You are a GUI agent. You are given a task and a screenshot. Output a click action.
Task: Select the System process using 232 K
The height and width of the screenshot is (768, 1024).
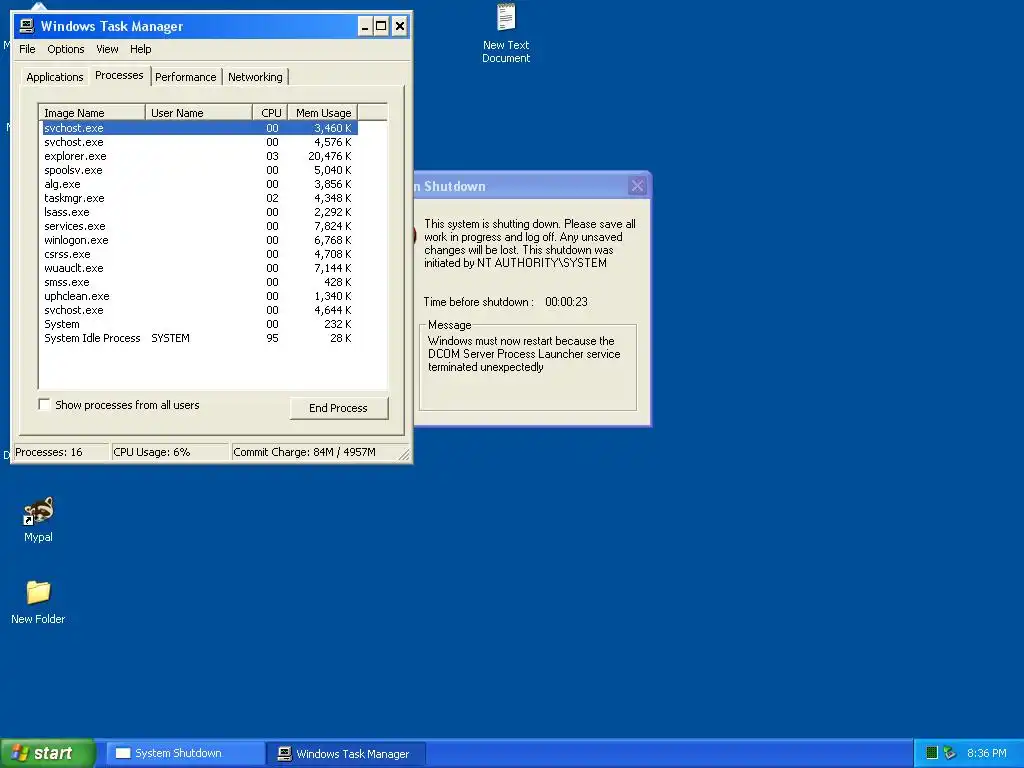(199, 325)
